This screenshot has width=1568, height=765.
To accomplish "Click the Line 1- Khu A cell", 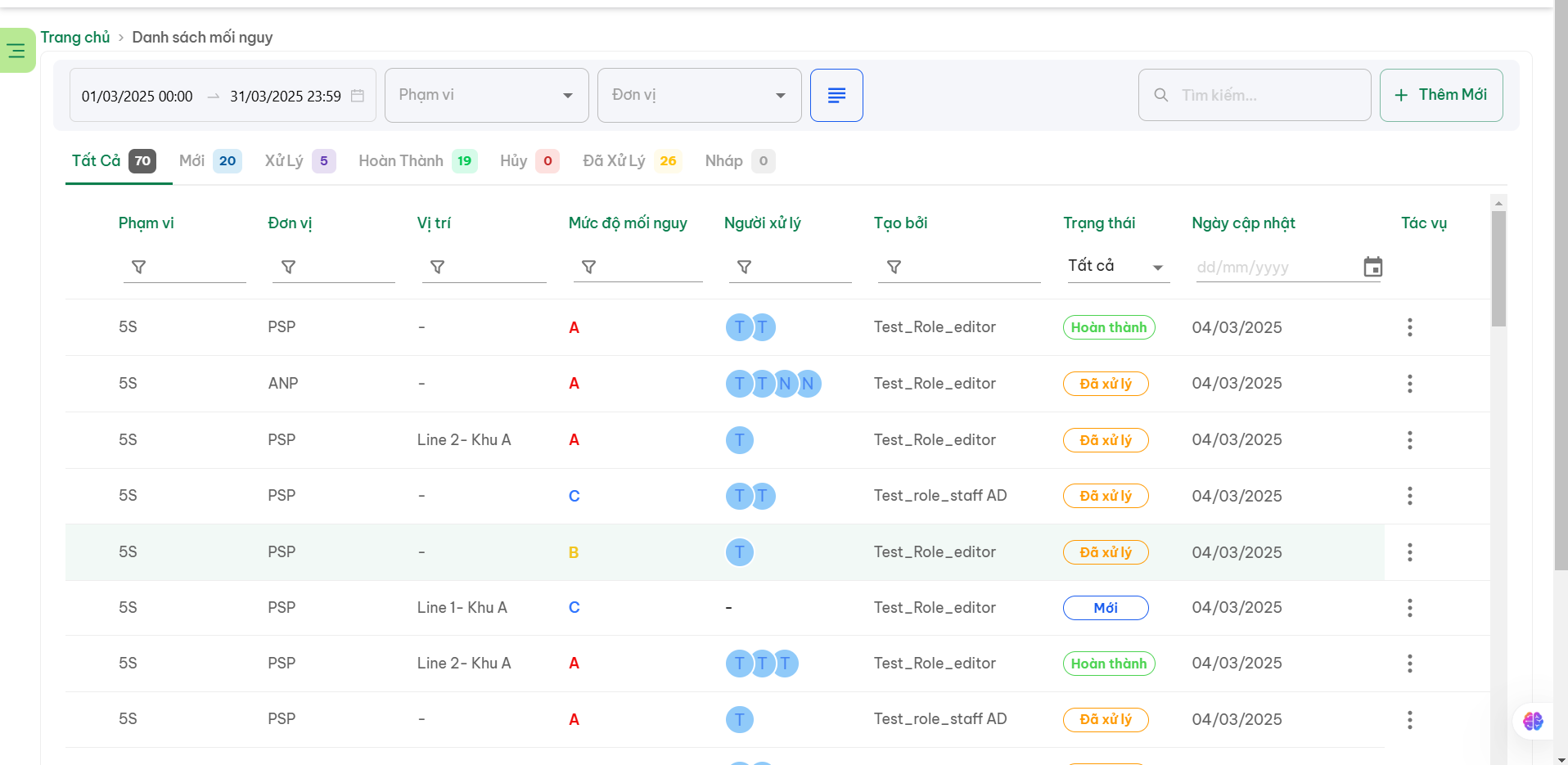I will click(462, 608).
